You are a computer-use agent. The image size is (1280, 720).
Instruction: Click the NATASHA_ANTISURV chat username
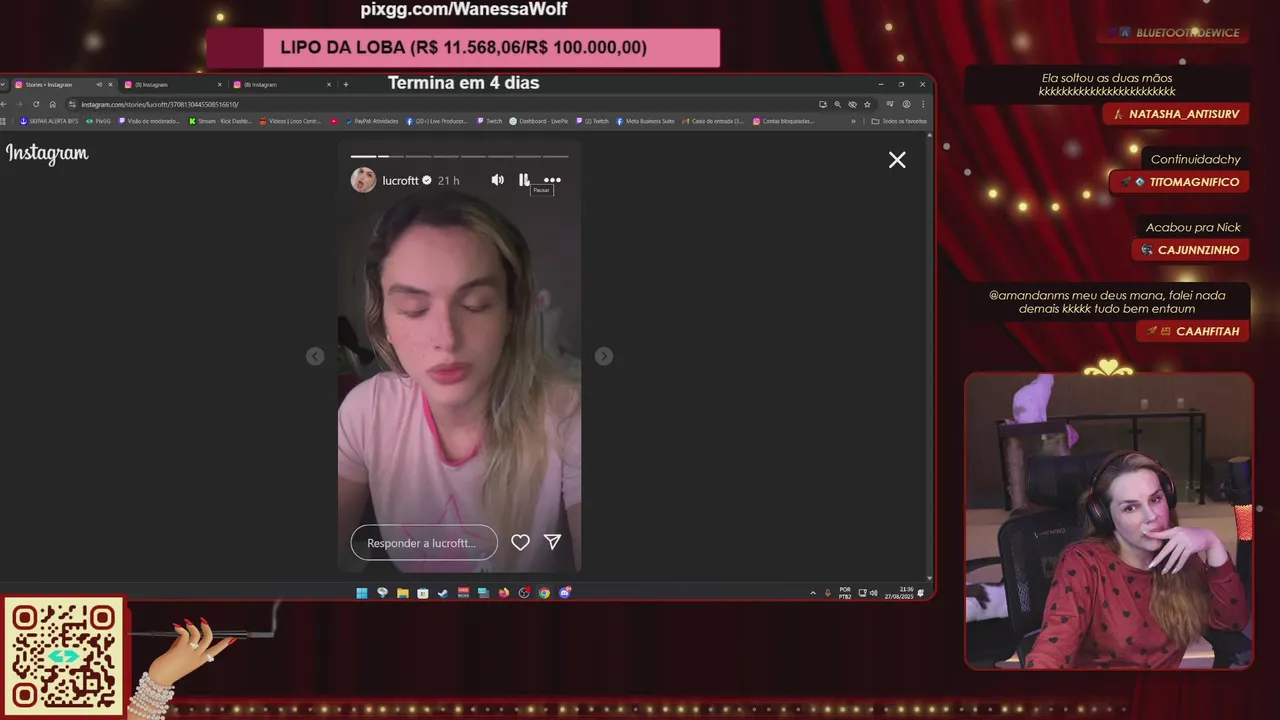point(1183,114)
